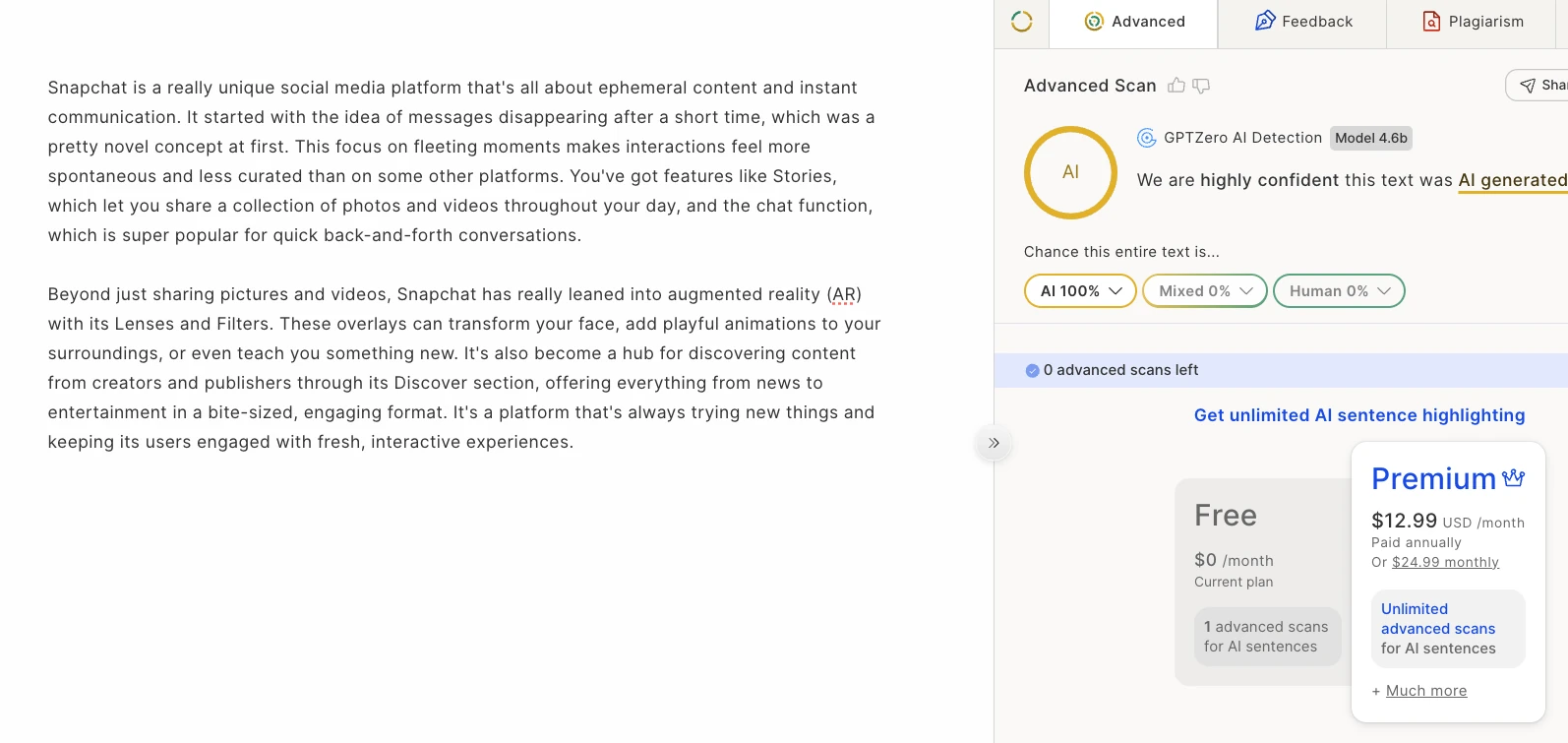
Task: Click the Advanced tab target icon
Action: (1093, 22)
